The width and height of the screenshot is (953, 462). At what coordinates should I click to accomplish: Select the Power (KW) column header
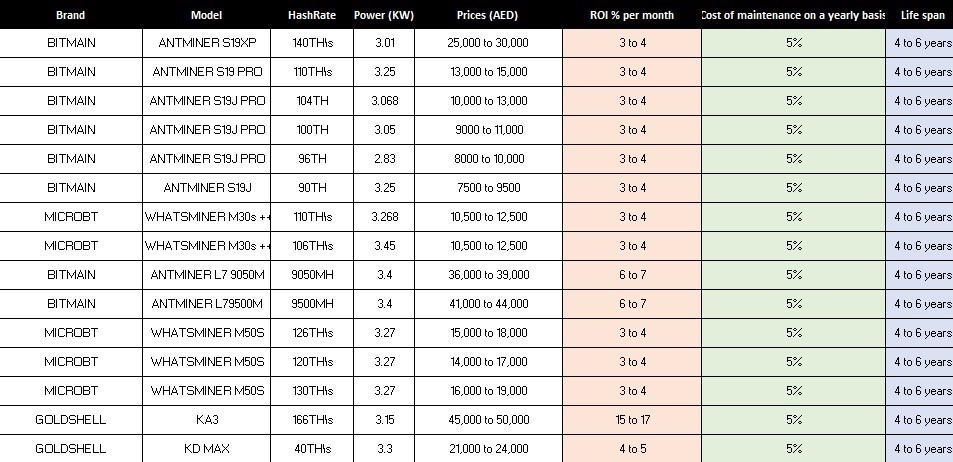[x=384, y=15]
